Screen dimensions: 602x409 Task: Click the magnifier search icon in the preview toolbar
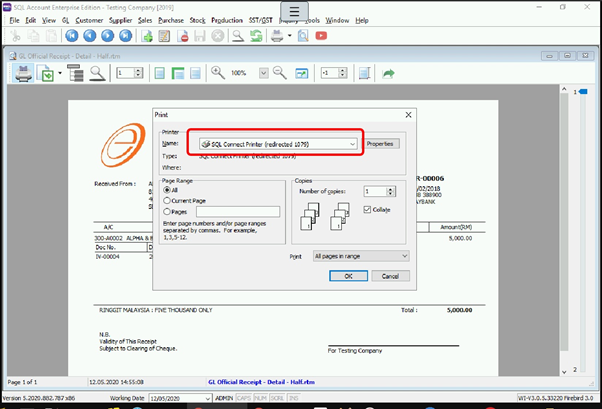pos(98,74)
